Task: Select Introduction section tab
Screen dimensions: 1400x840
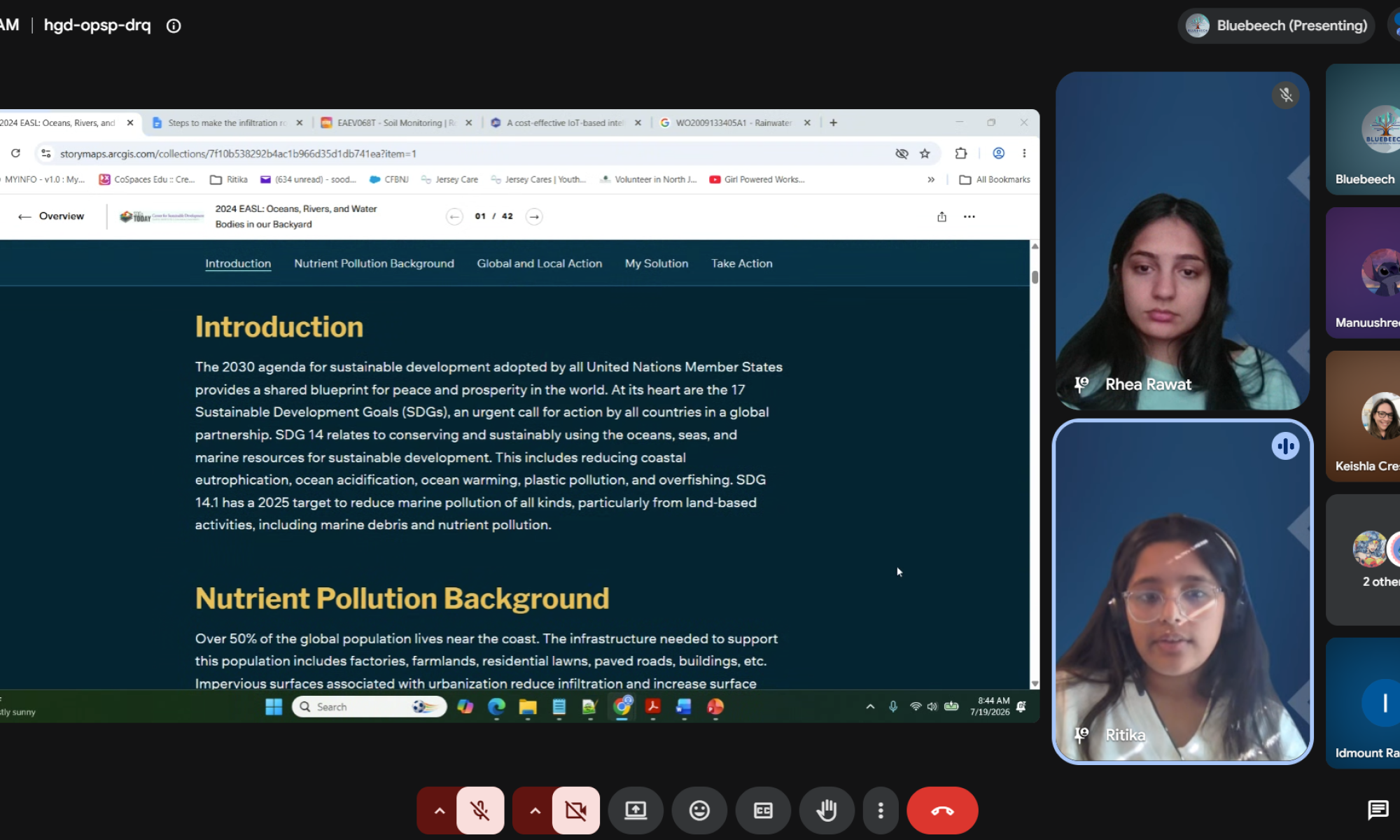Action: tap(238, 263)
